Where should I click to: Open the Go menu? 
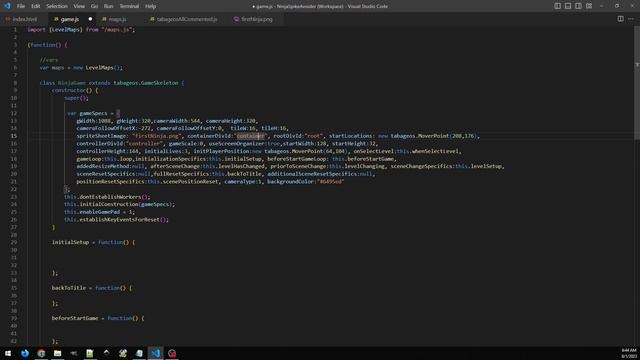[94, 6]
